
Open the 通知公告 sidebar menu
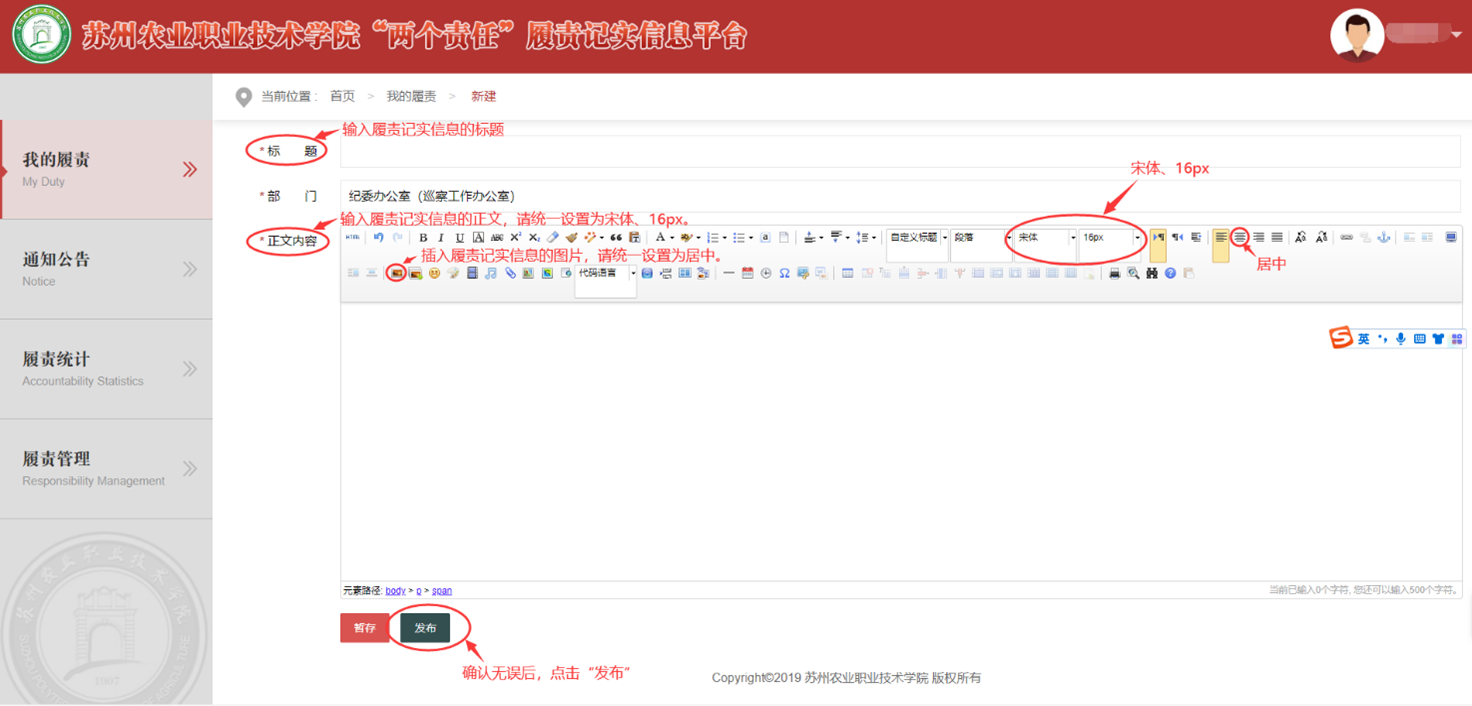point(106,269)
